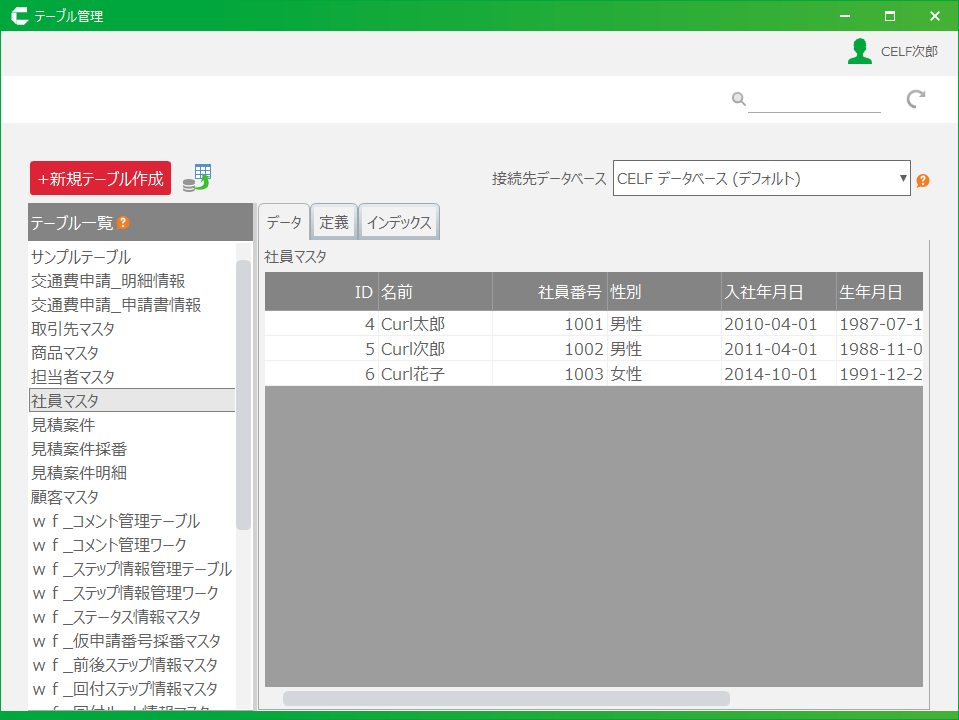Click inside the search text field
The image size is (959, 720).
(813, 99)
